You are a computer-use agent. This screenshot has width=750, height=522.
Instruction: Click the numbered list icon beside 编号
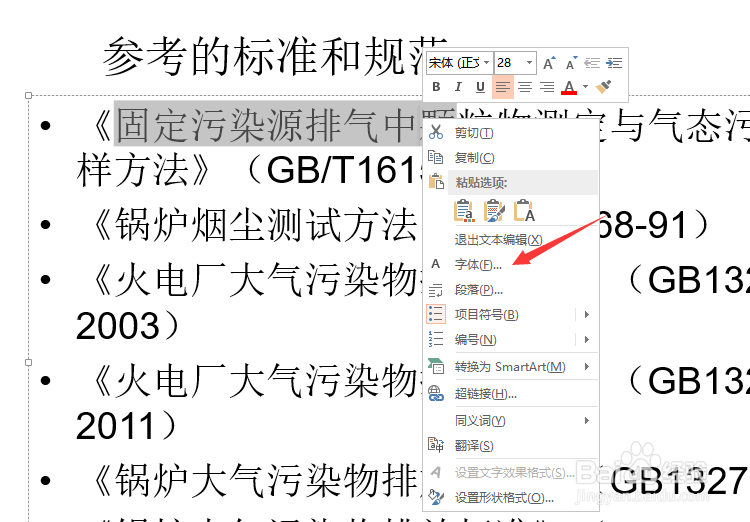tap(436, 339)
